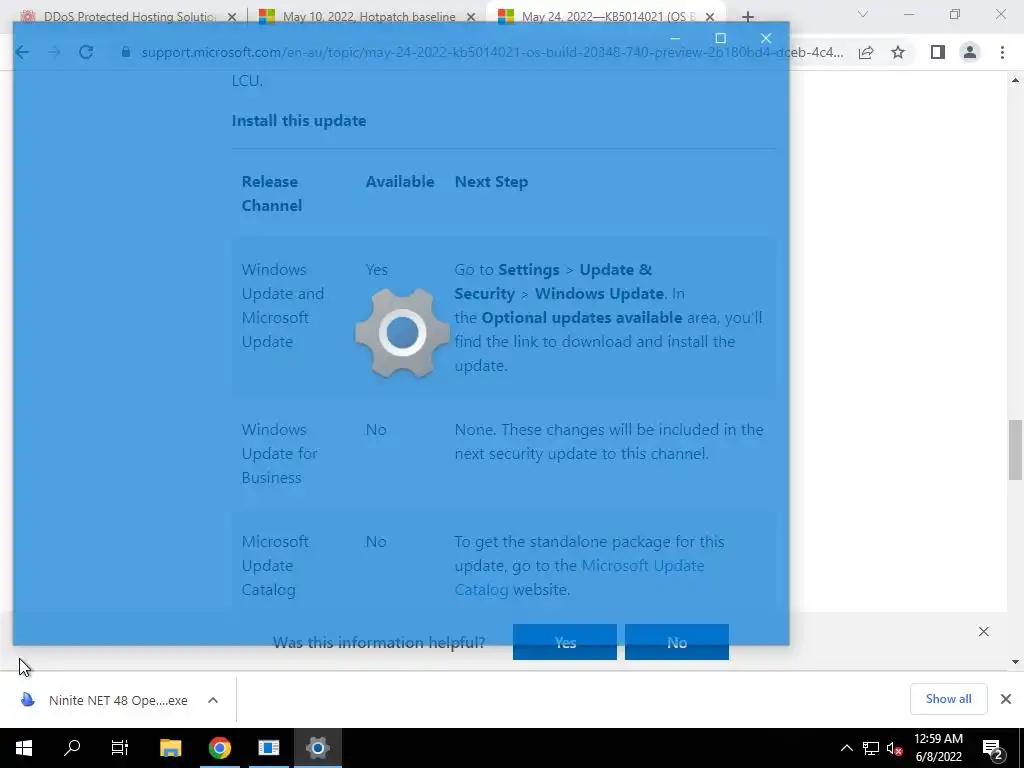Click Show all downloads
The width and height of the screenshot is (1024, 768).
[948, 699]
